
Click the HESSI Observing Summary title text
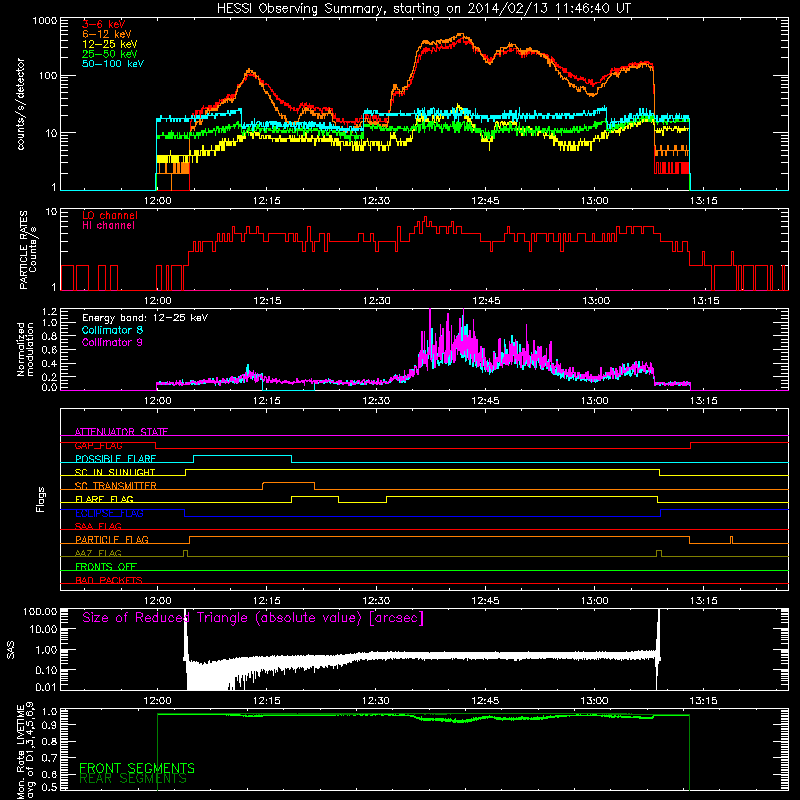[x=423, y=9]
